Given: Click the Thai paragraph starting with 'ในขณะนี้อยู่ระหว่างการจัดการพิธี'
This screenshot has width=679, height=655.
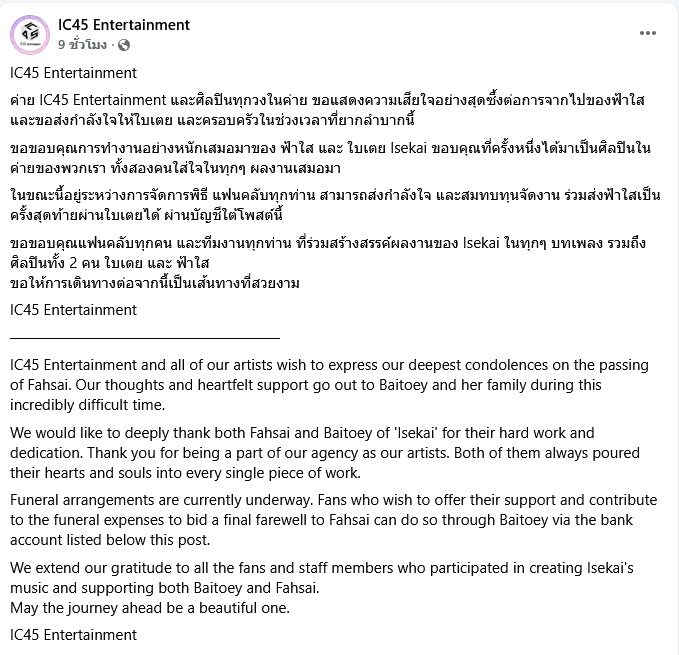Looking at the screenshot, I should [x=335, y=205].
